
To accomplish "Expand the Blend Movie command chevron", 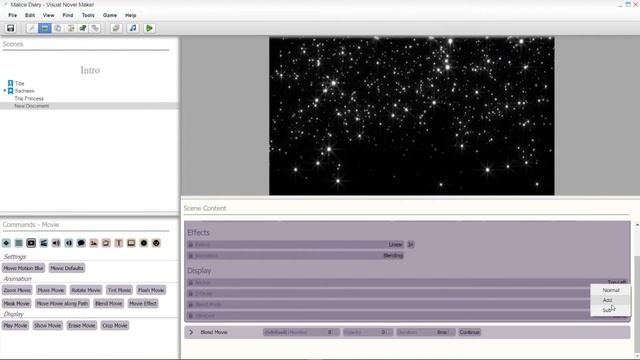I will coord(191,332).
